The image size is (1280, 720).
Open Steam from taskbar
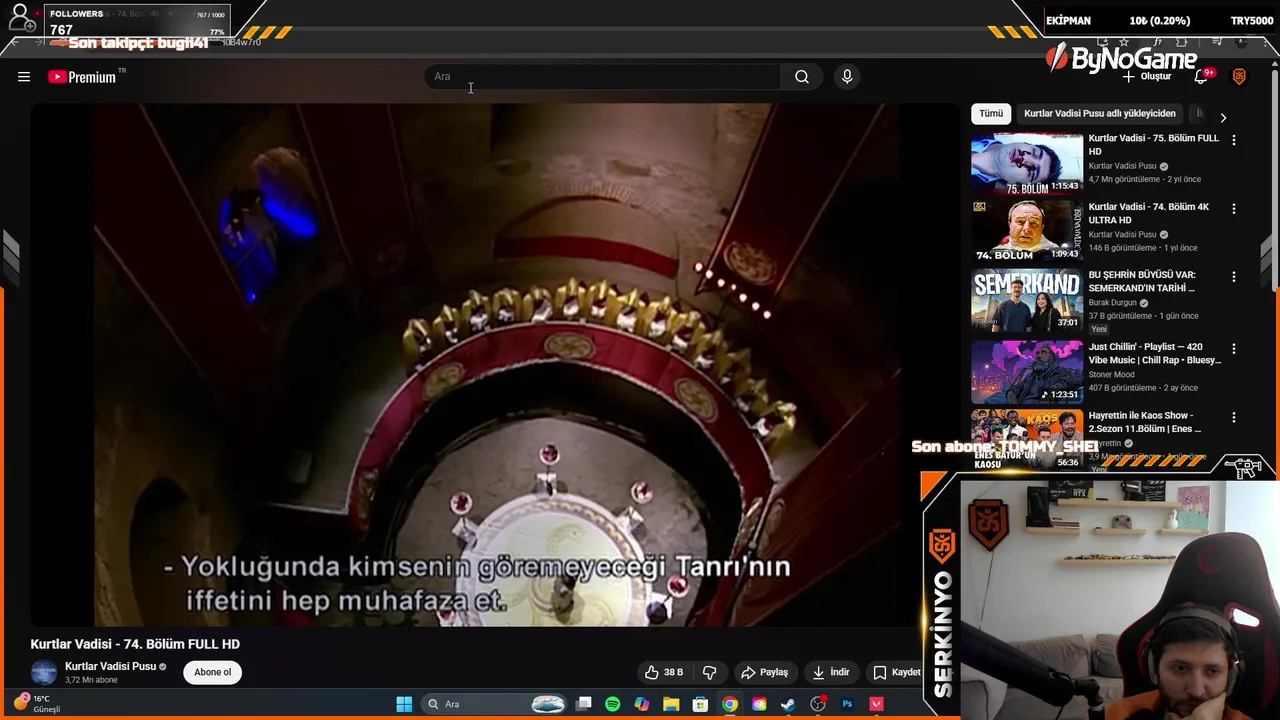[x=788, y=704]
